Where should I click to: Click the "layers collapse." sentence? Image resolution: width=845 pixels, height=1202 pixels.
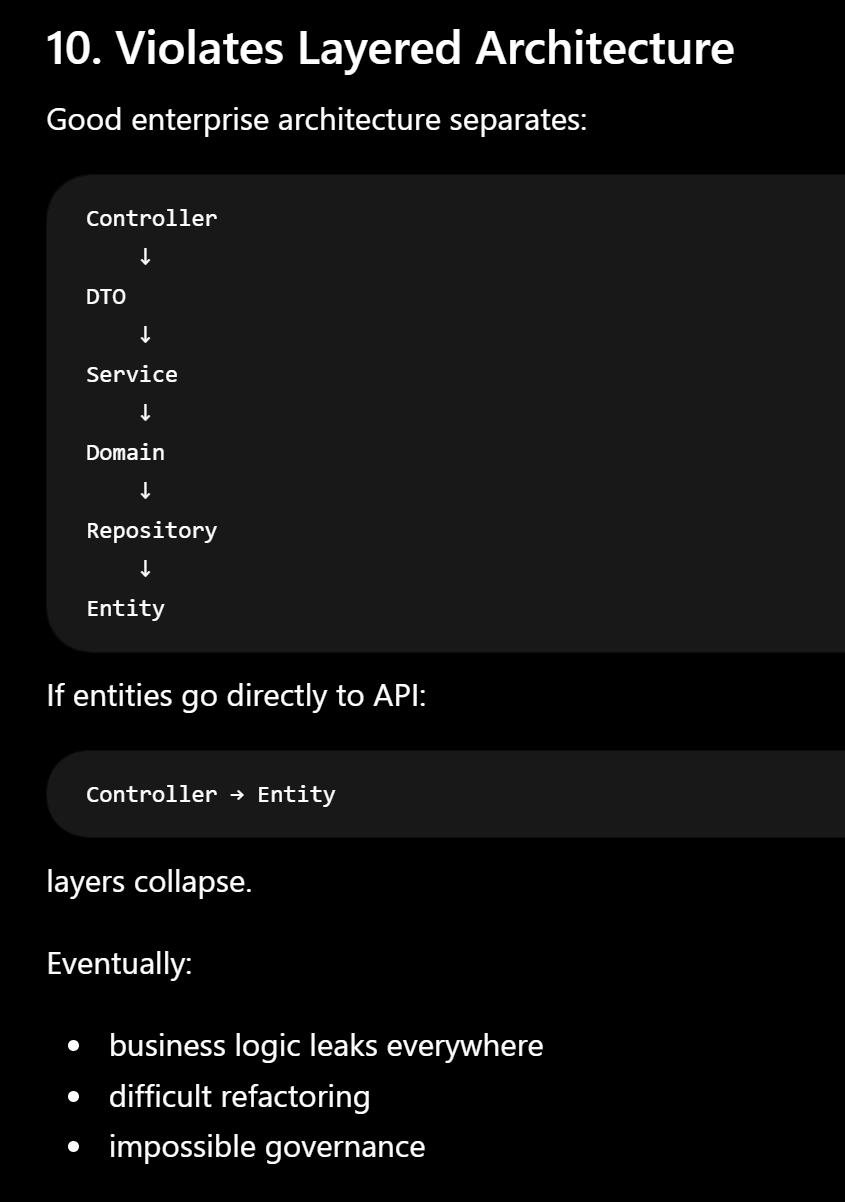coord(149,882)
